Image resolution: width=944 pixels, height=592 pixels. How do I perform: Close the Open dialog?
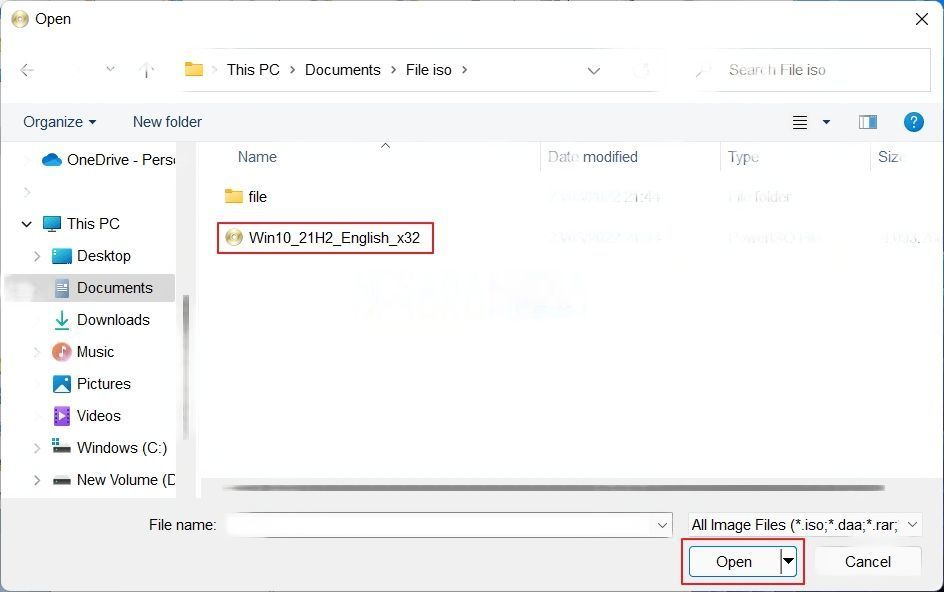coord(922,19)
